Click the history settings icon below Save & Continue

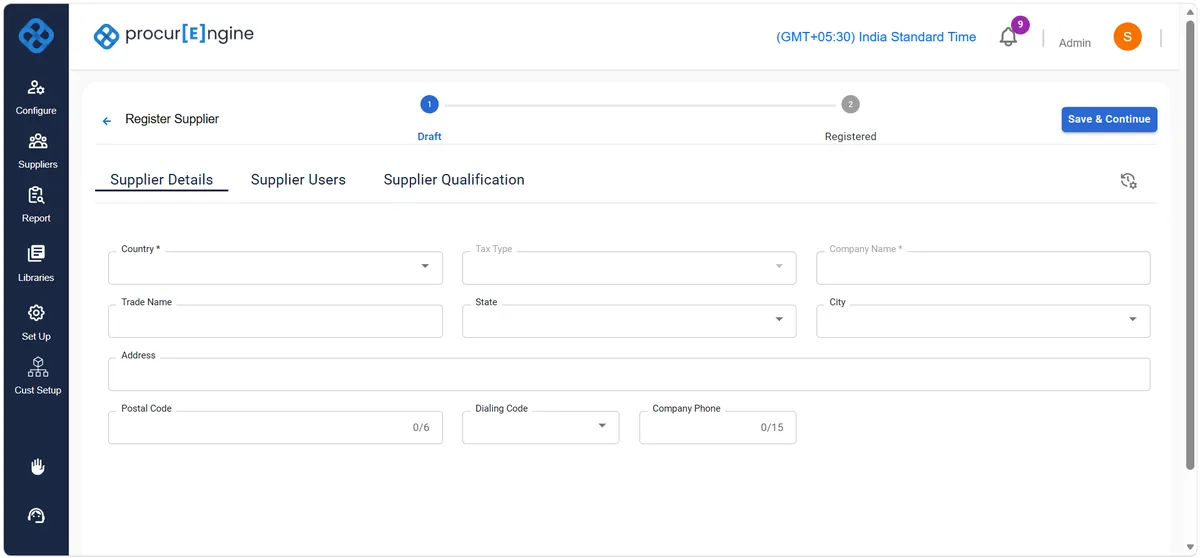(1128, 181)
